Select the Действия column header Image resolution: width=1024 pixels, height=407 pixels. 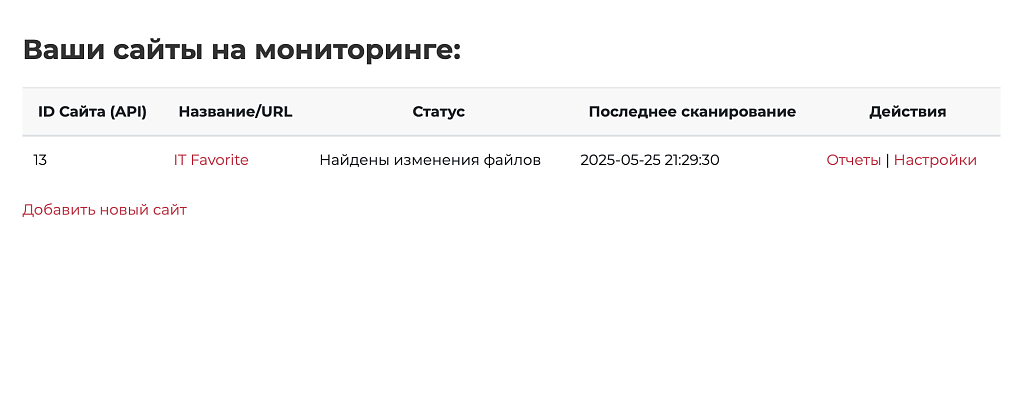(x=907, y=112)
